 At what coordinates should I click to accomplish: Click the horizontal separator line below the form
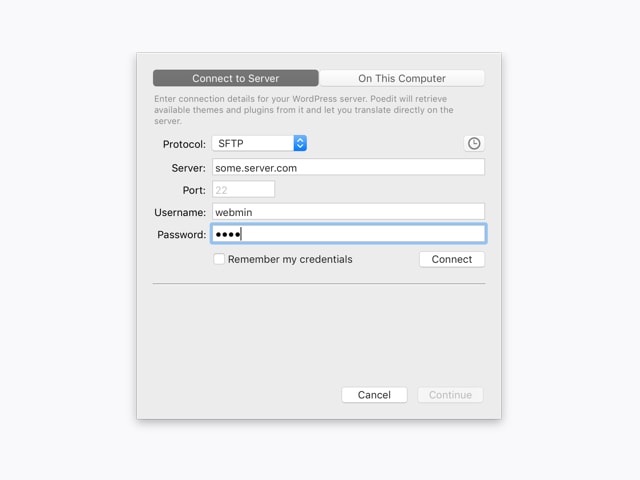pyautogui.click(x=318, y=284)
